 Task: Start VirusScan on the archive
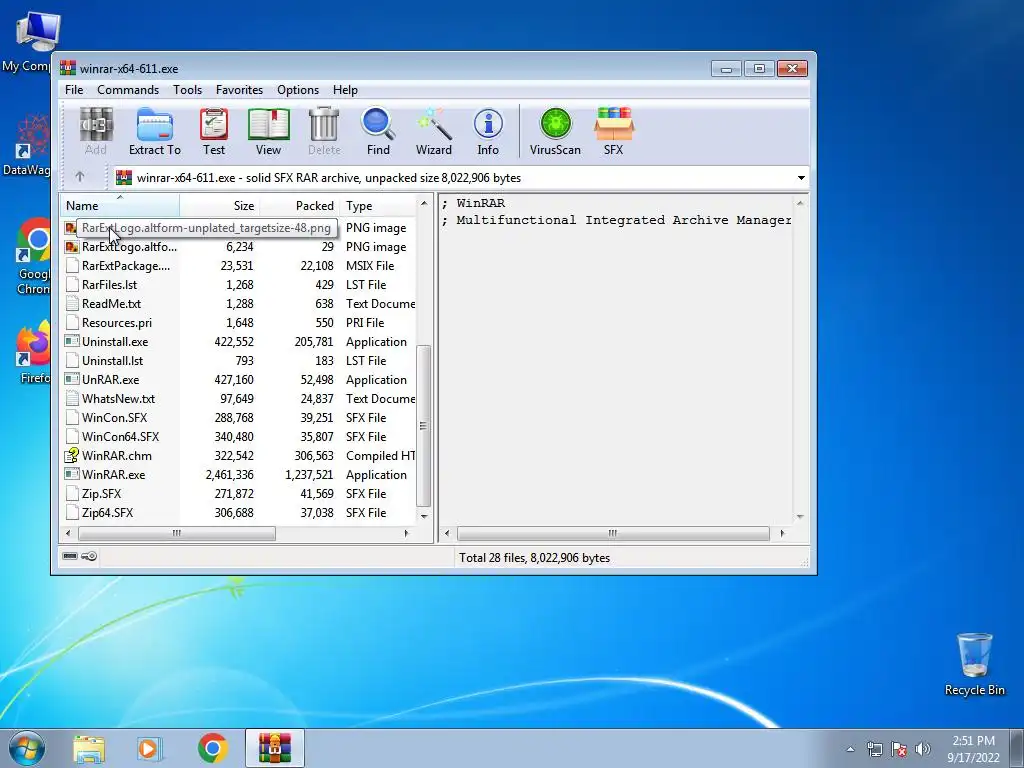555,131
